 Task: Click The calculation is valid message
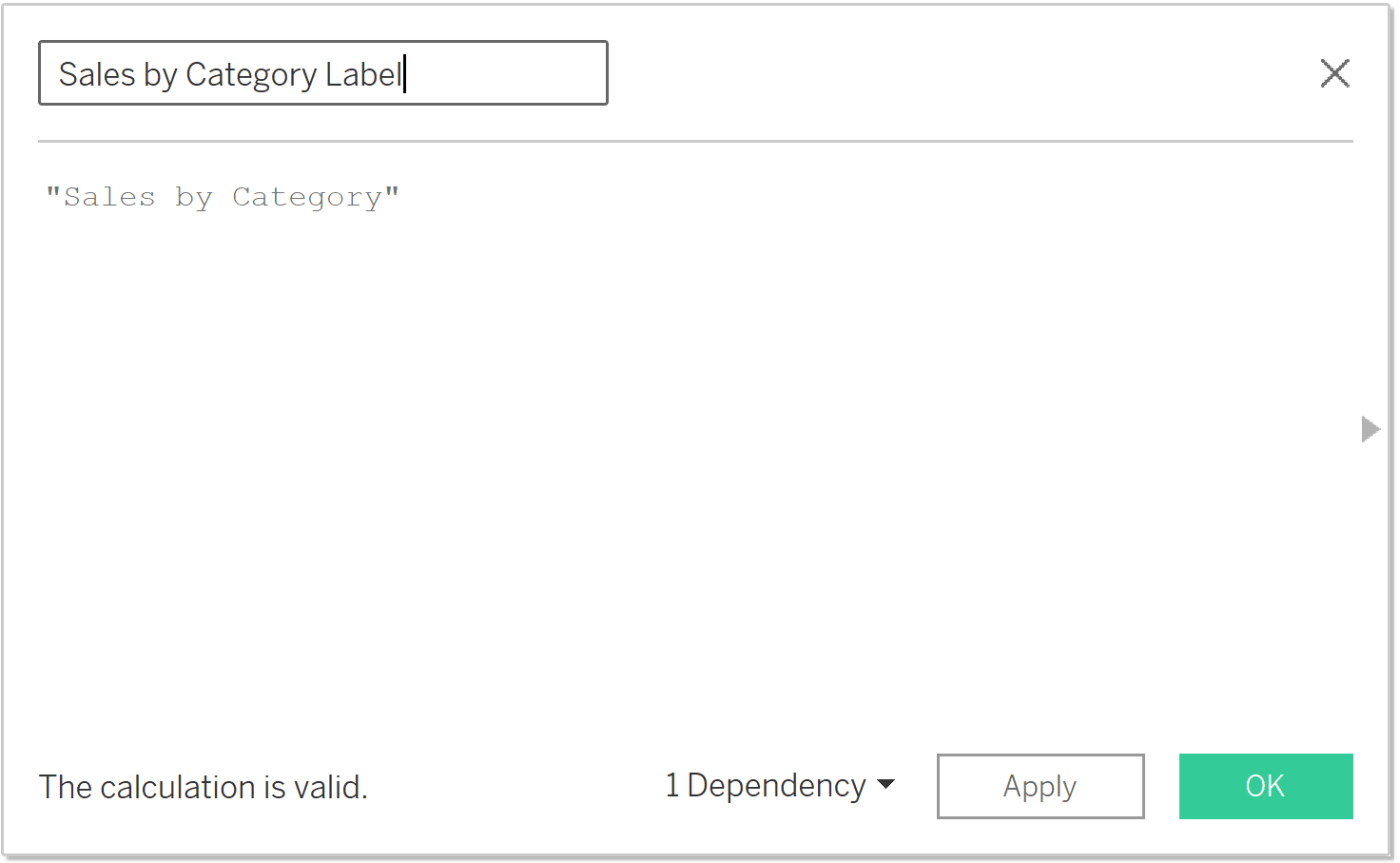pyautogui.click(x=203, y=786)
